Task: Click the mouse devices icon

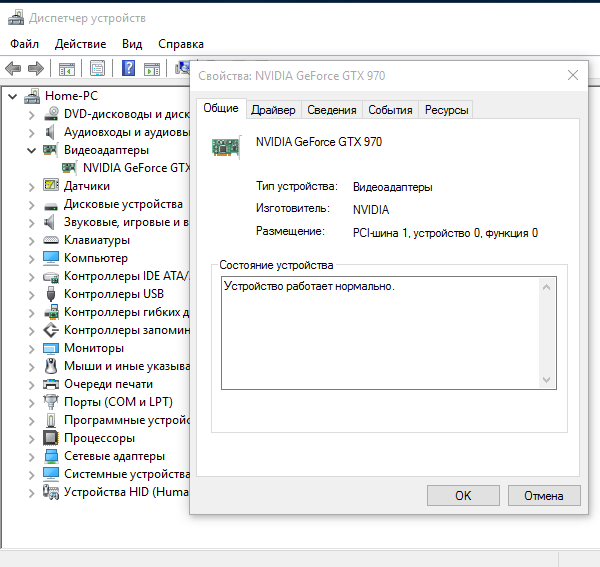Action: click(x=51, y=366)
